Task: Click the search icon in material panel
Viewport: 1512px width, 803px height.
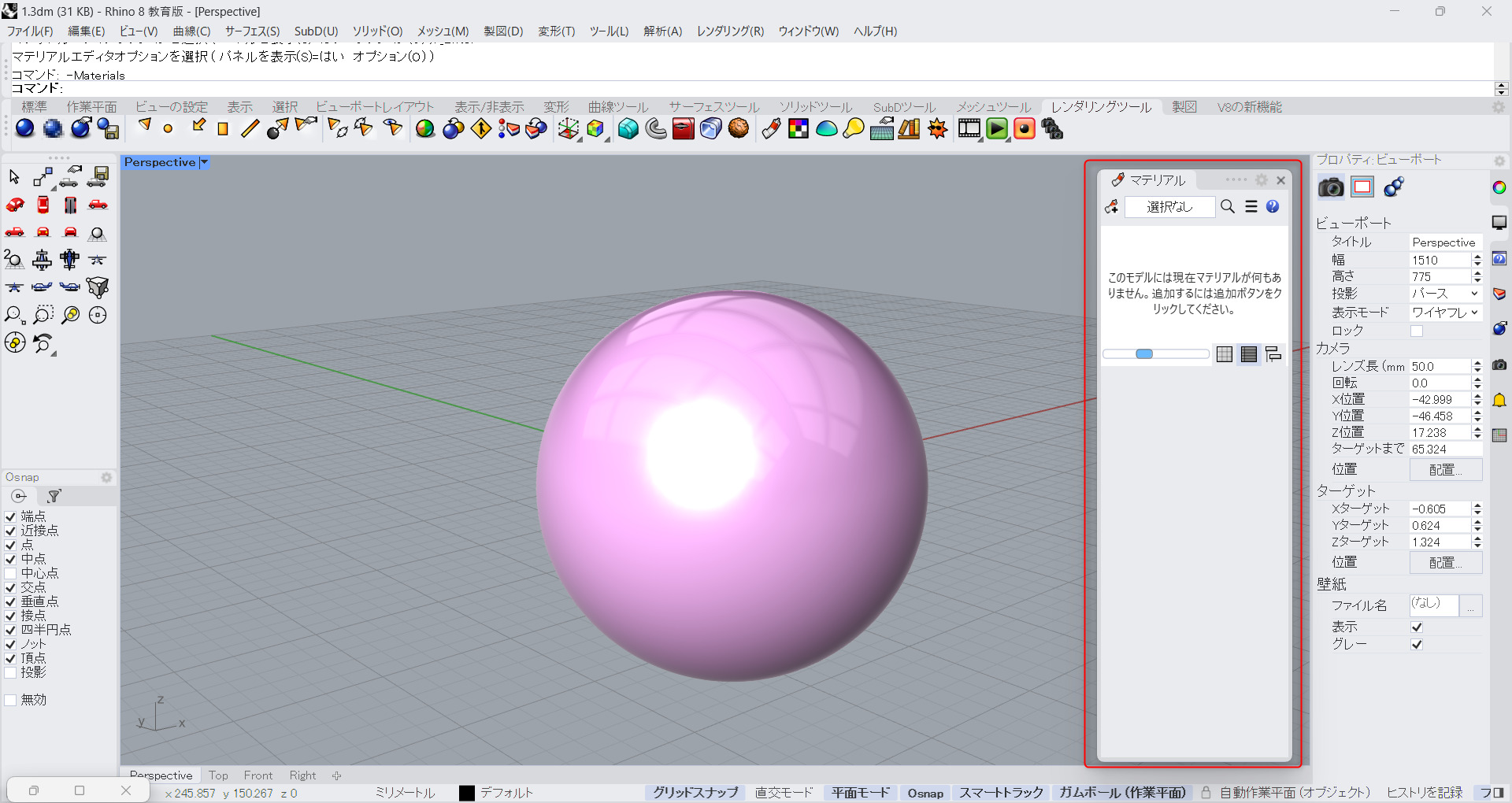Action: (x=1228, y=207)
